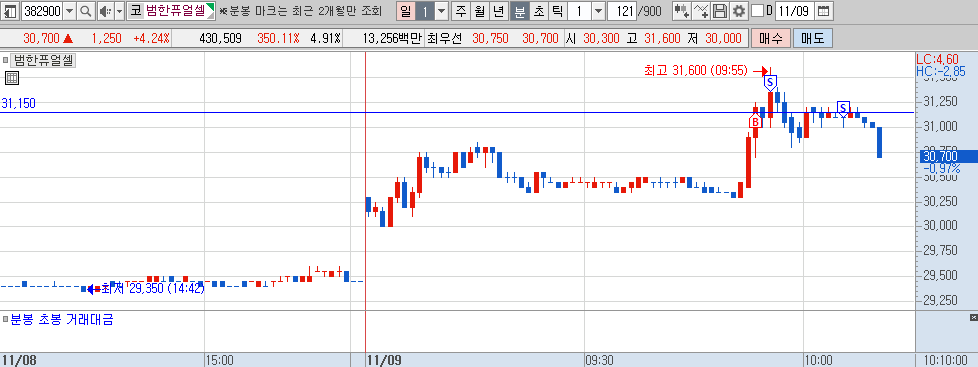The height and width of the screenshot is (367, 978).
Task: Click the data grid icon under stock name
Action: click(x=12, y=78)
